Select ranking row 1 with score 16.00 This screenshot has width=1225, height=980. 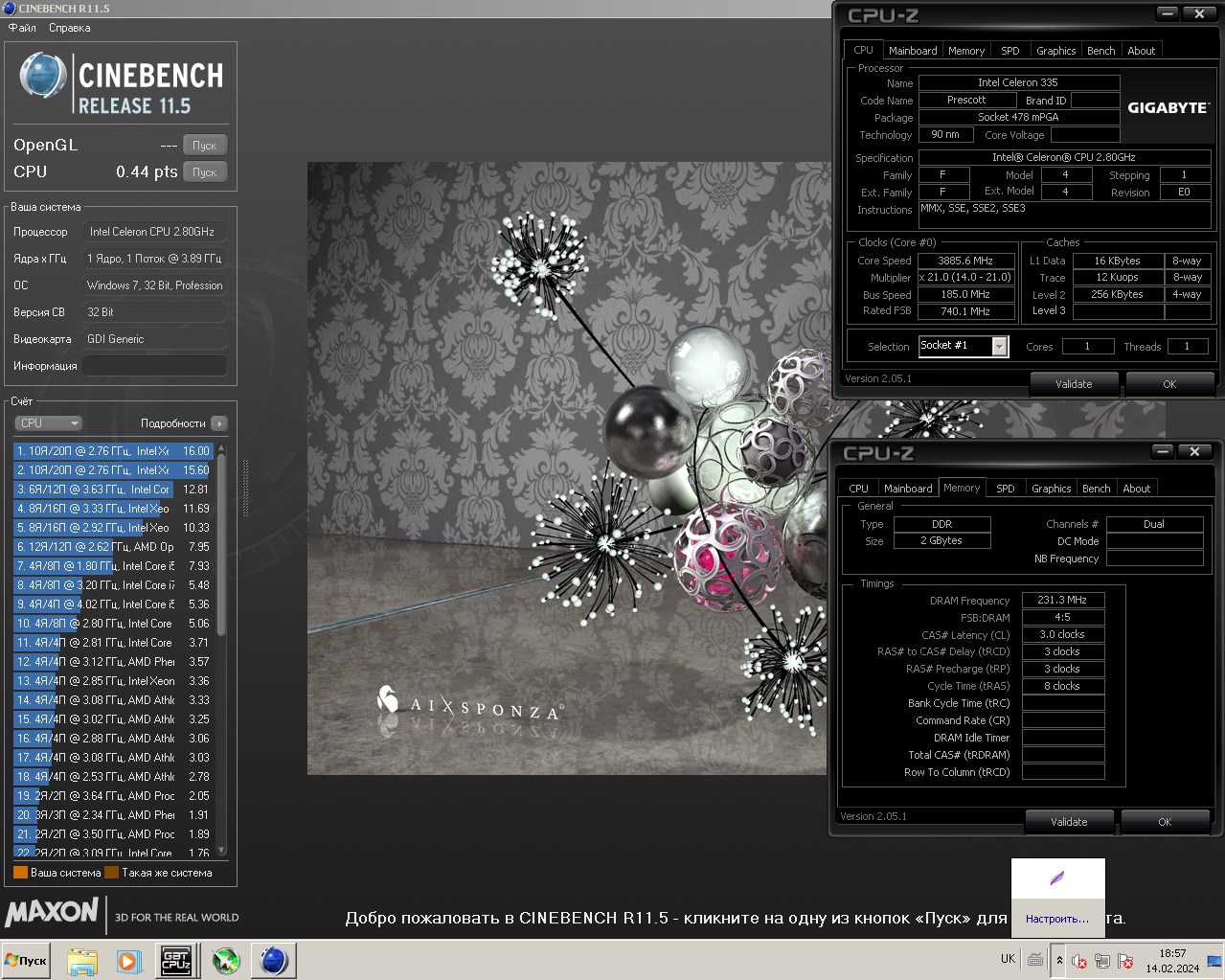click(x=114, y=451)
